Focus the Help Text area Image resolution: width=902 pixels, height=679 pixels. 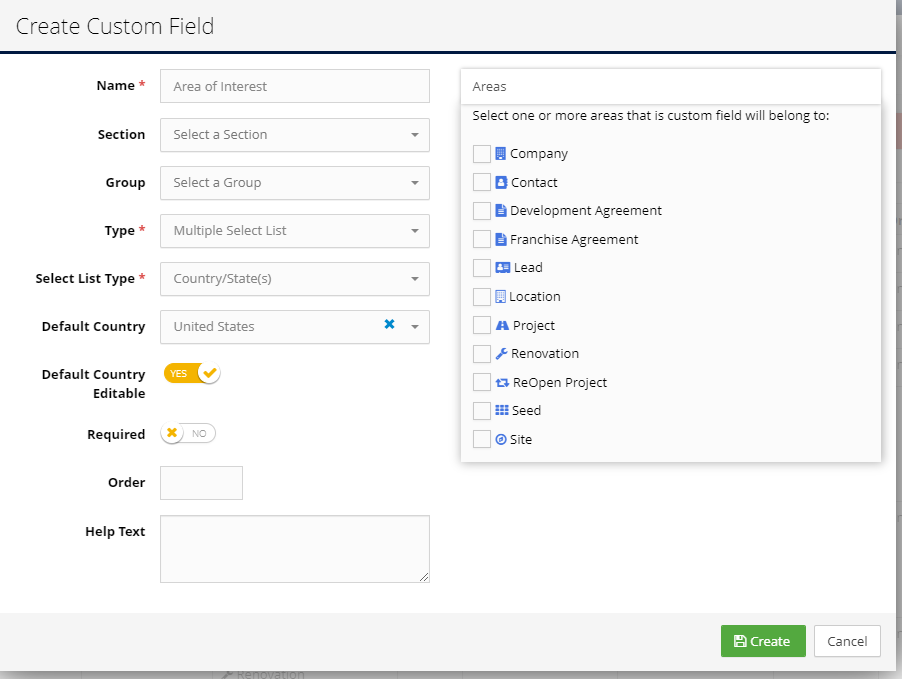tap(295, 549)
